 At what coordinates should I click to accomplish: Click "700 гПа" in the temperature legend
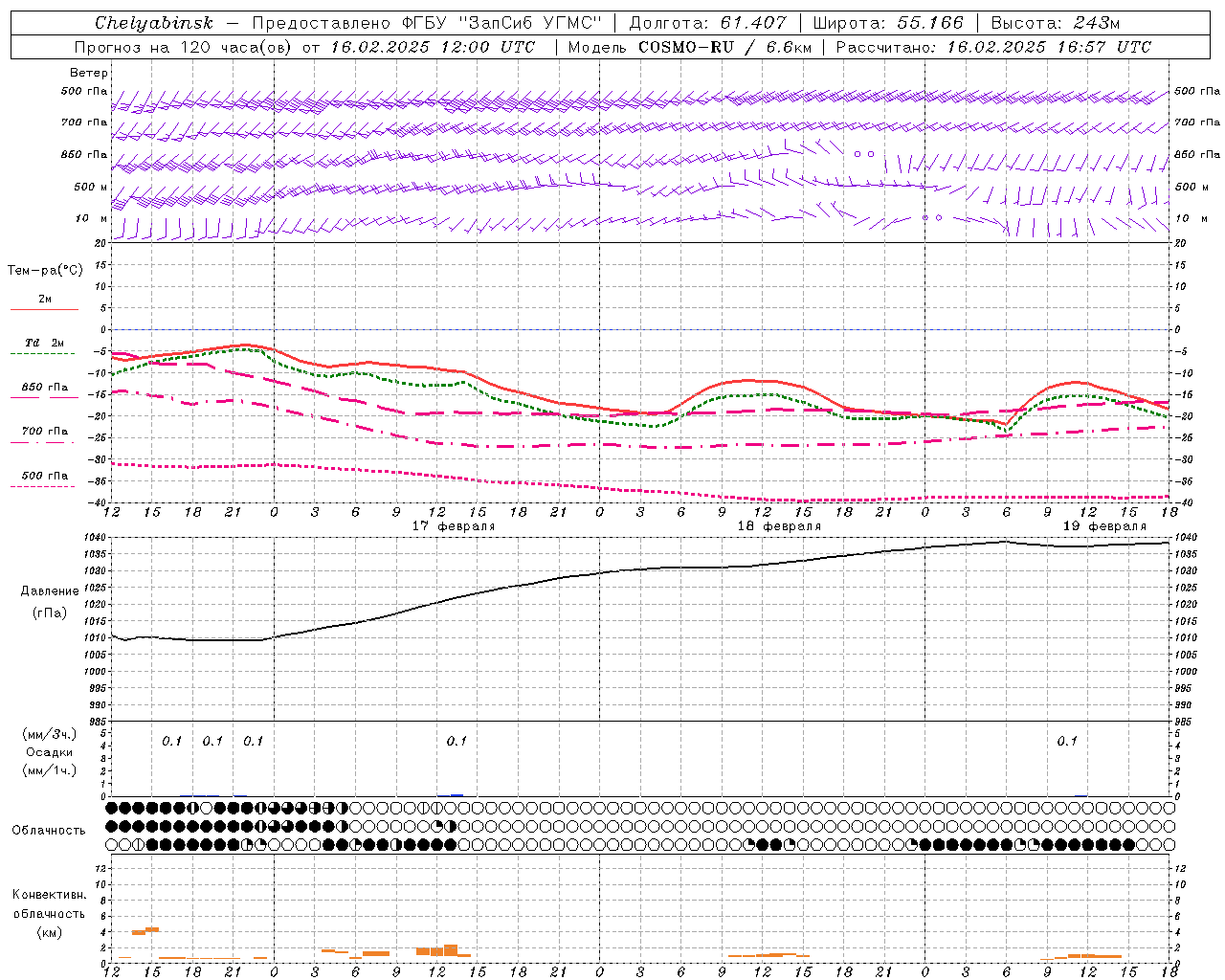point(45,432)
